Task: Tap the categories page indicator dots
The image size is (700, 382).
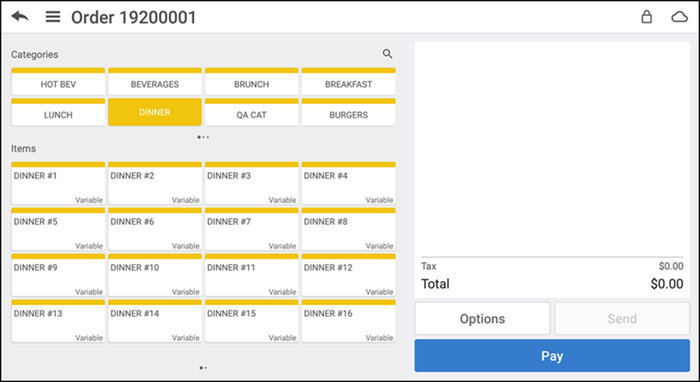Action: point(203,137)
